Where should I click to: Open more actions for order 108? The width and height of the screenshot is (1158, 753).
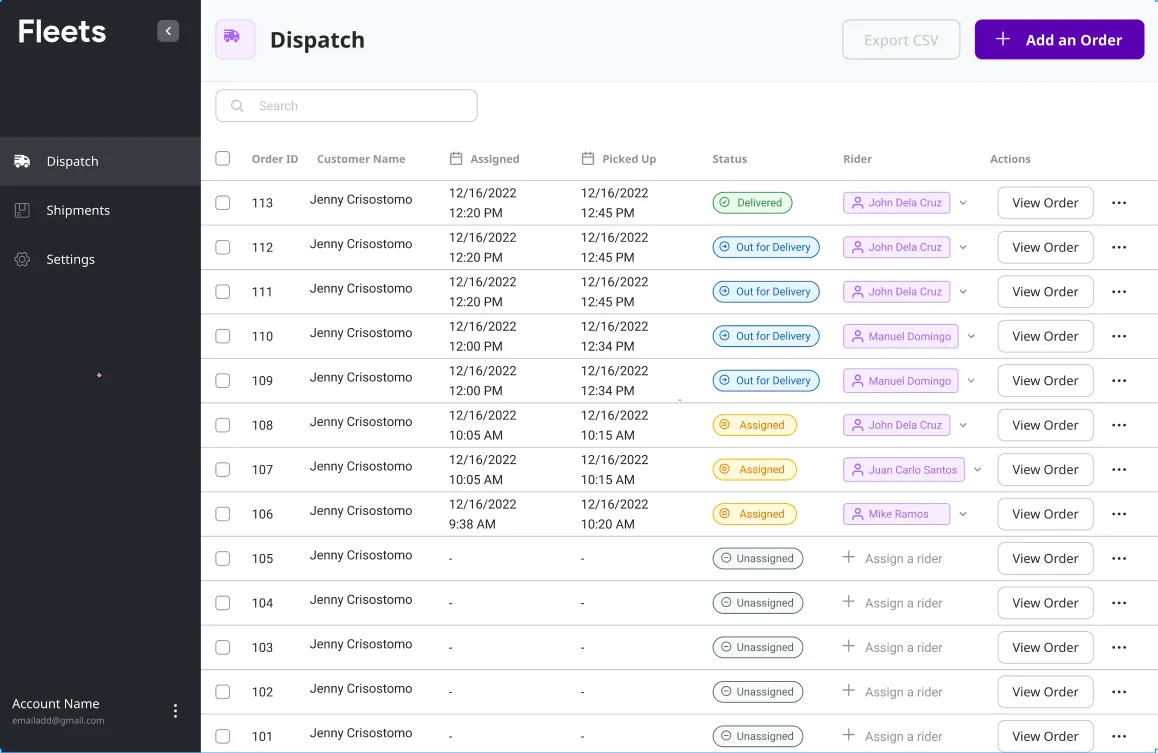pyautogui.click(x=1119, y=425)
